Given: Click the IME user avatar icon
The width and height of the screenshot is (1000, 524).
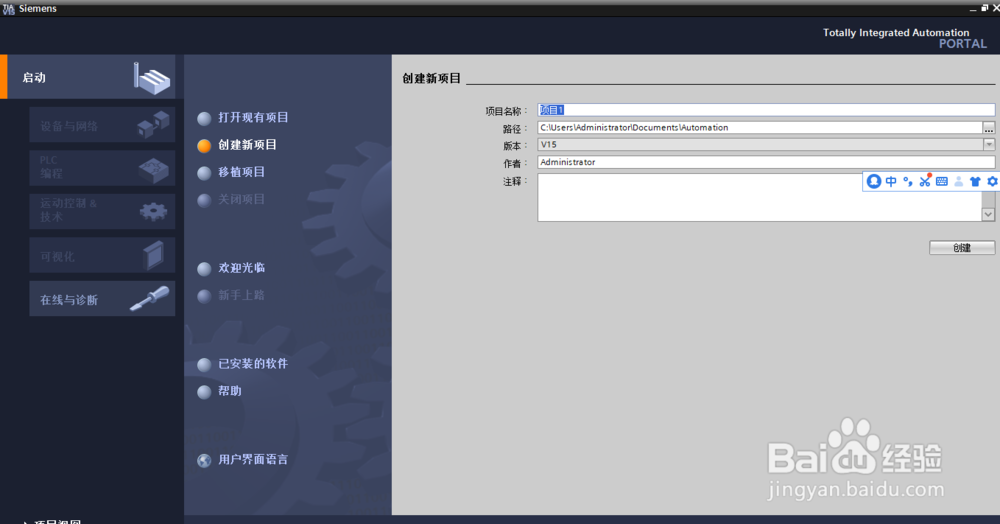Looking at the screenshot, I should click(874, 181).
